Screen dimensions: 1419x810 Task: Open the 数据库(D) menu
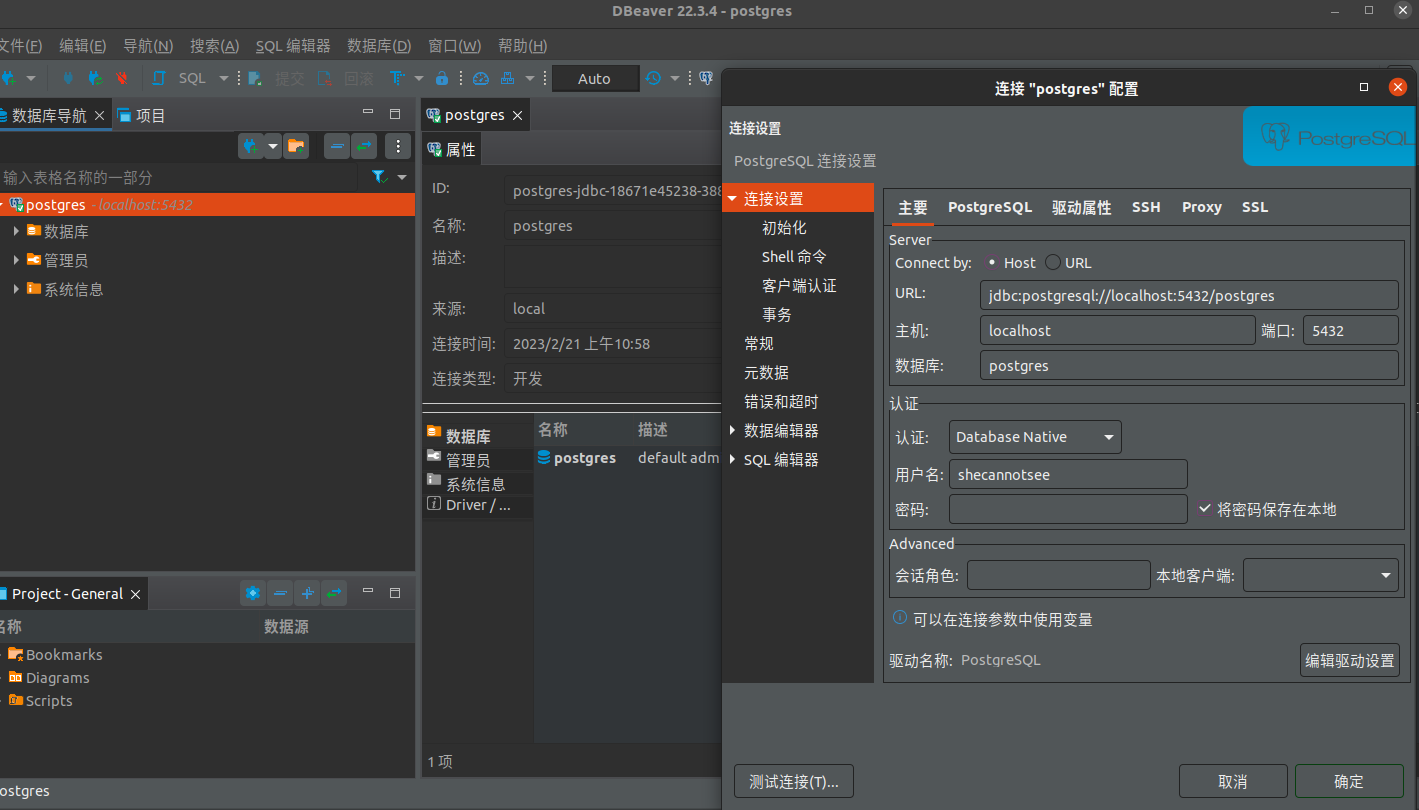click(379, 46)
